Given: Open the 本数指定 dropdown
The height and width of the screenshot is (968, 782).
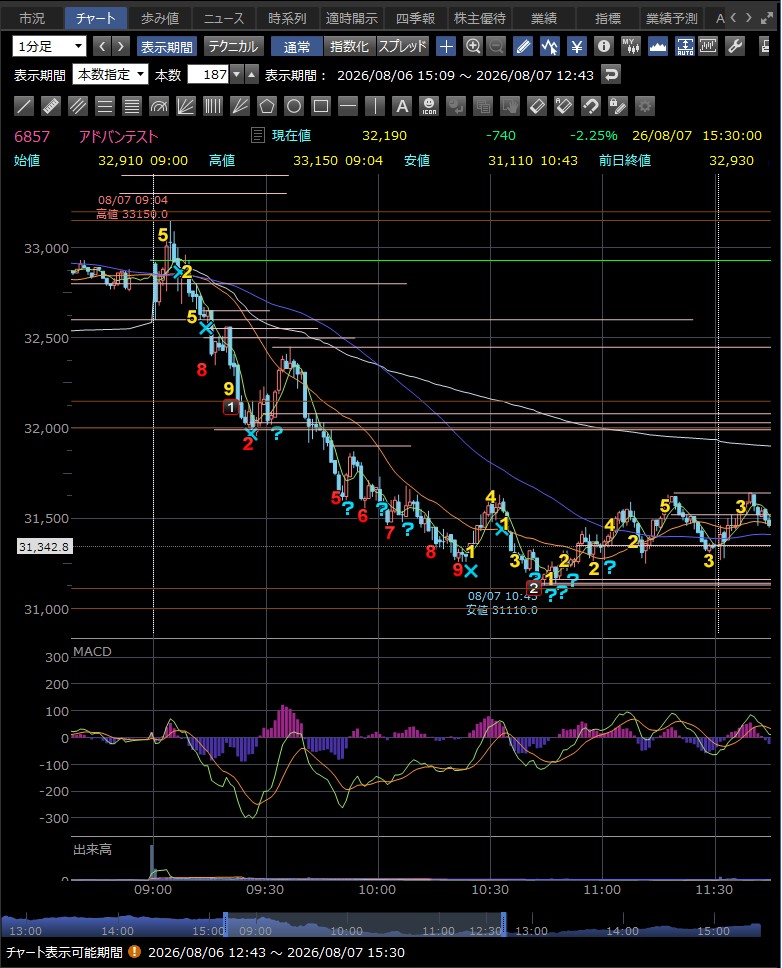Looking at the screenshot, I should 110,75.
